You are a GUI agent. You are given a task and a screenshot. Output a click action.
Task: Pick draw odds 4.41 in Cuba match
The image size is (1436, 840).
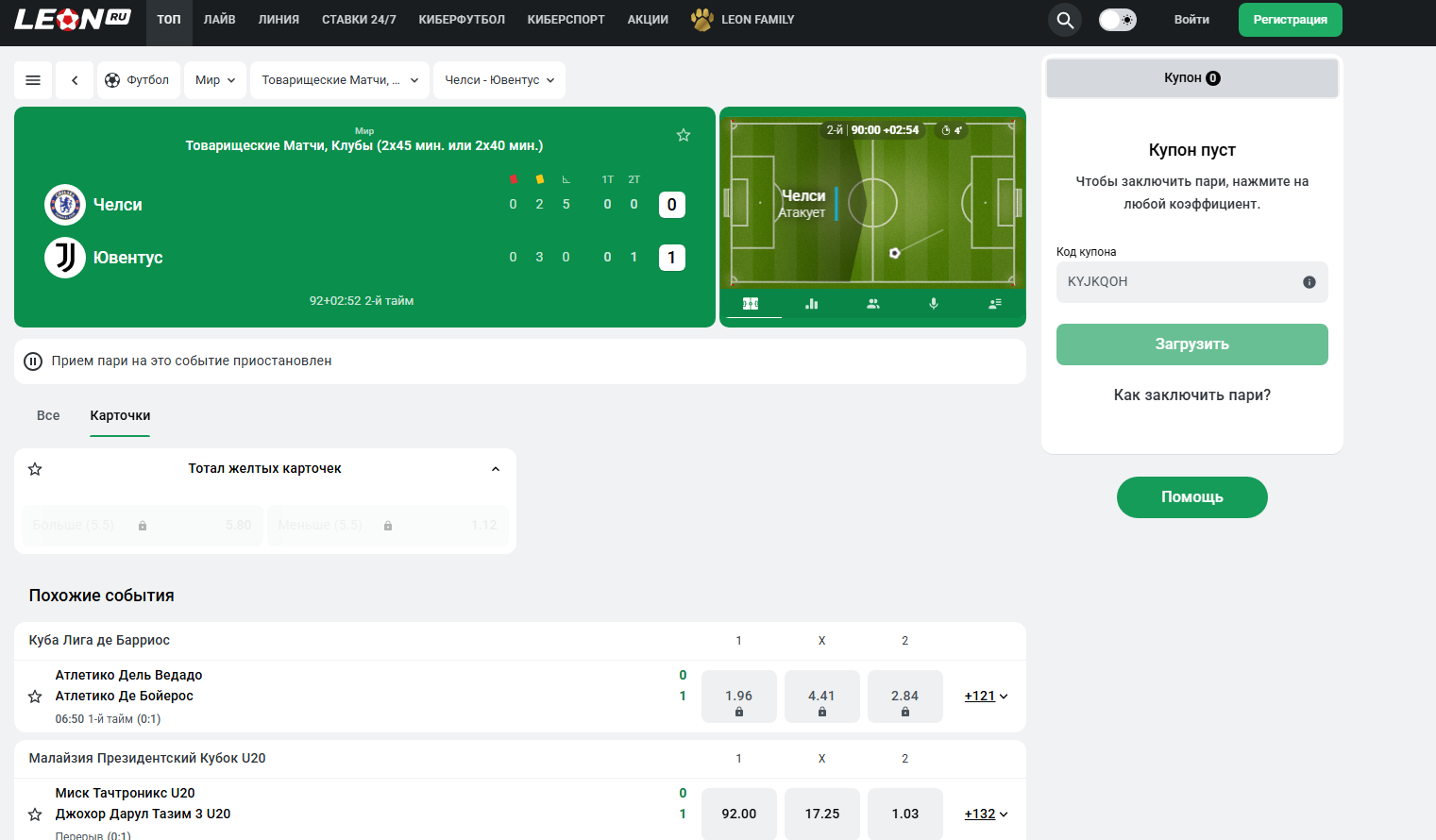pos(822,697)
